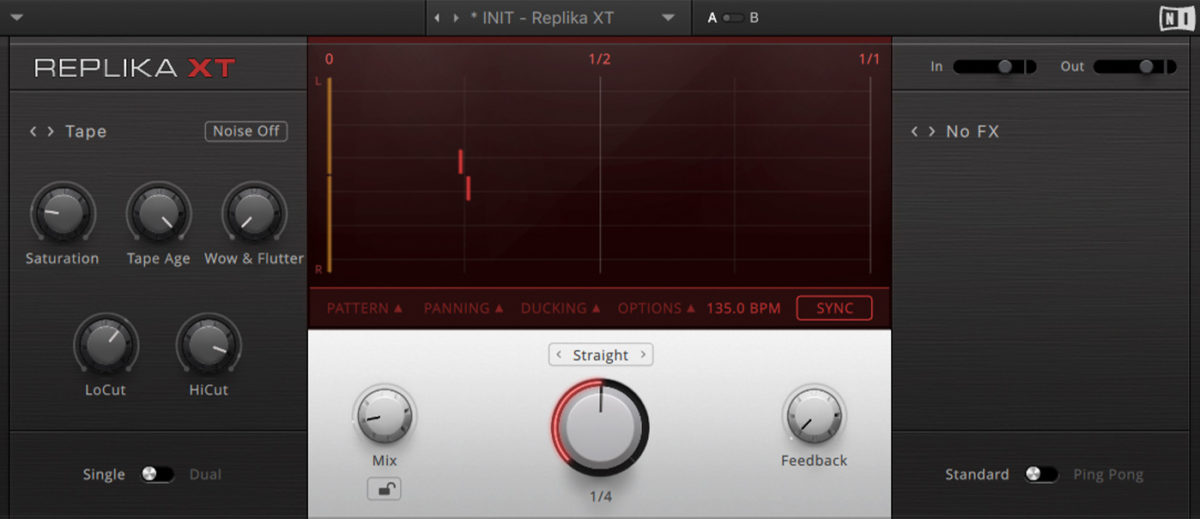Click the LoCut knob
Viewport: 1200px width, 519px height.
pyautogui.click(x=106, y=345)
